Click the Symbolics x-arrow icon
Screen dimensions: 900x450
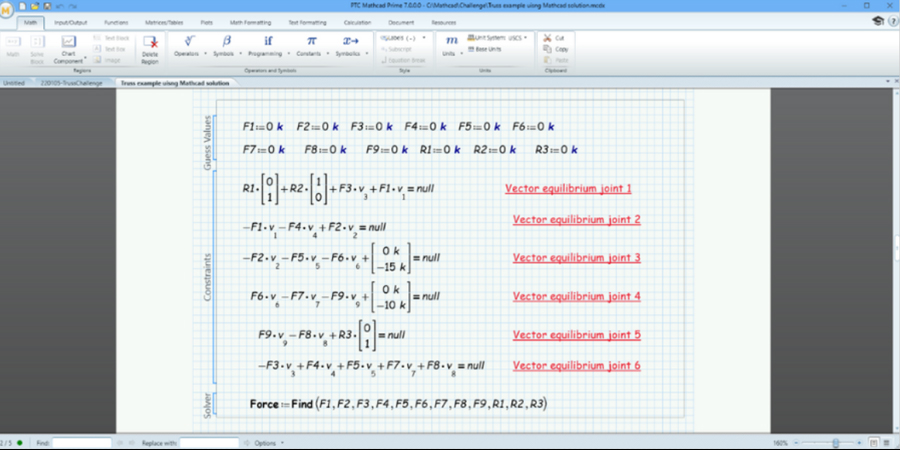tap(350, 41)
